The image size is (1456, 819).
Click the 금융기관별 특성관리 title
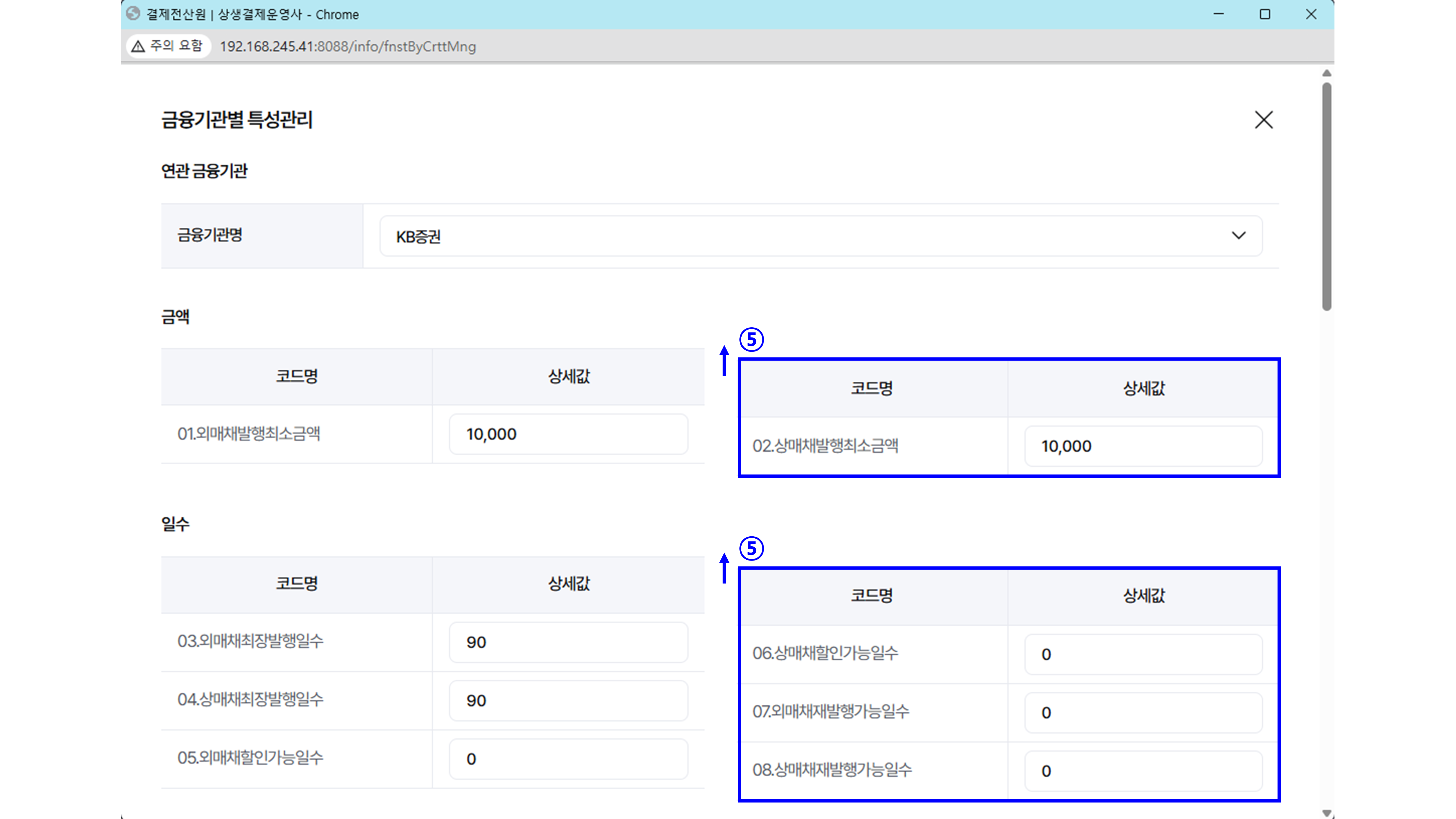237,120
